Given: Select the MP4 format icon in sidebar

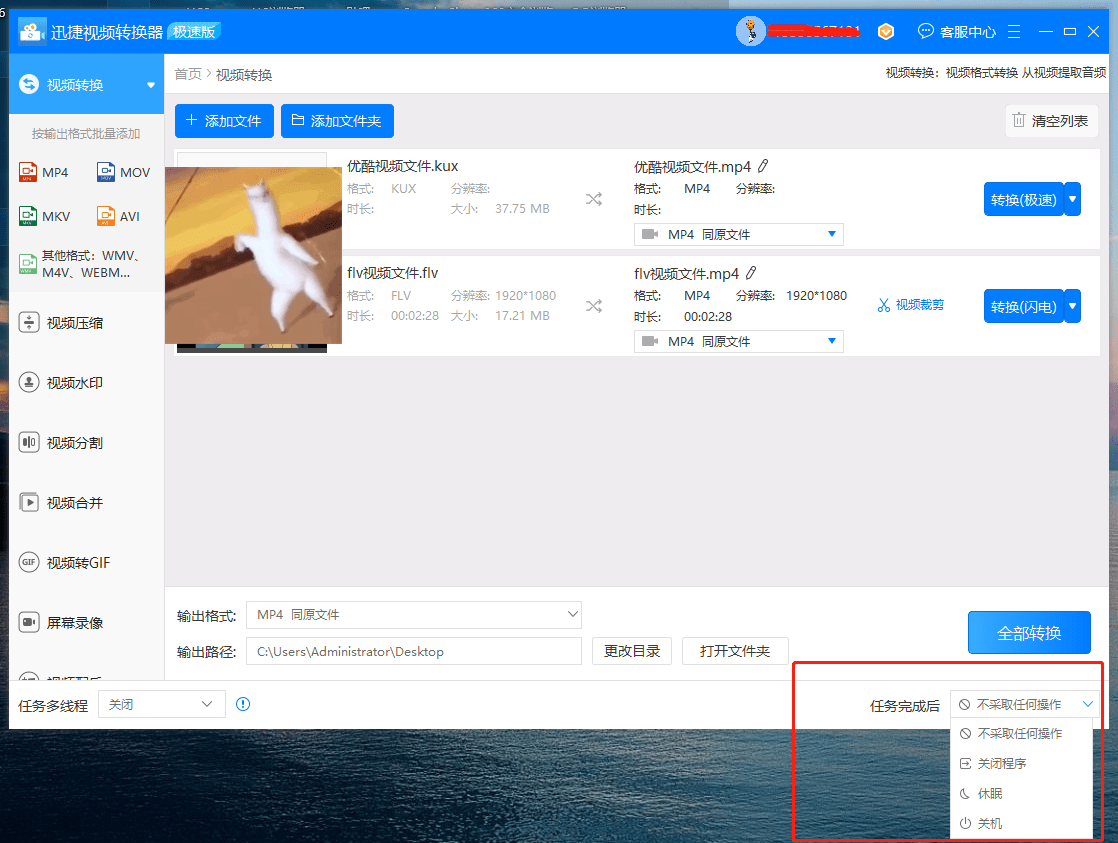Looking at the screenshot, I should pos(28,172).
